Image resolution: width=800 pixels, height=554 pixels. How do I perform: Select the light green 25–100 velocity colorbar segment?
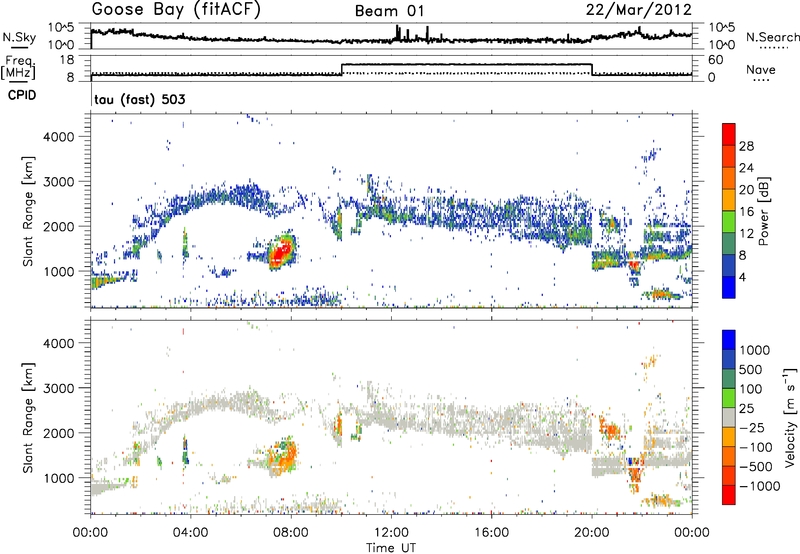point(729,398)
